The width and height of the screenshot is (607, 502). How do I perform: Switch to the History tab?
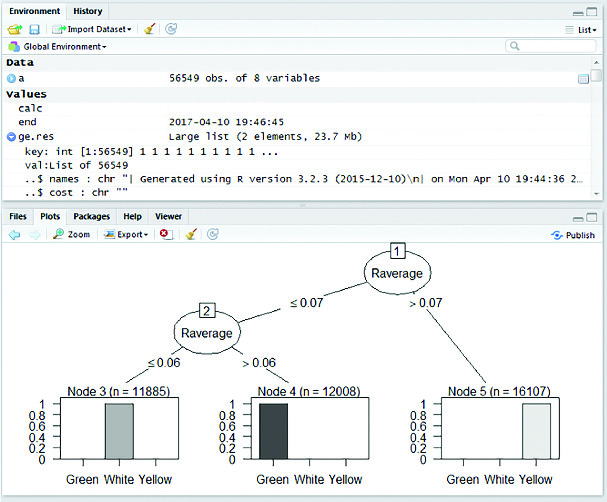(x=87, y=11)
